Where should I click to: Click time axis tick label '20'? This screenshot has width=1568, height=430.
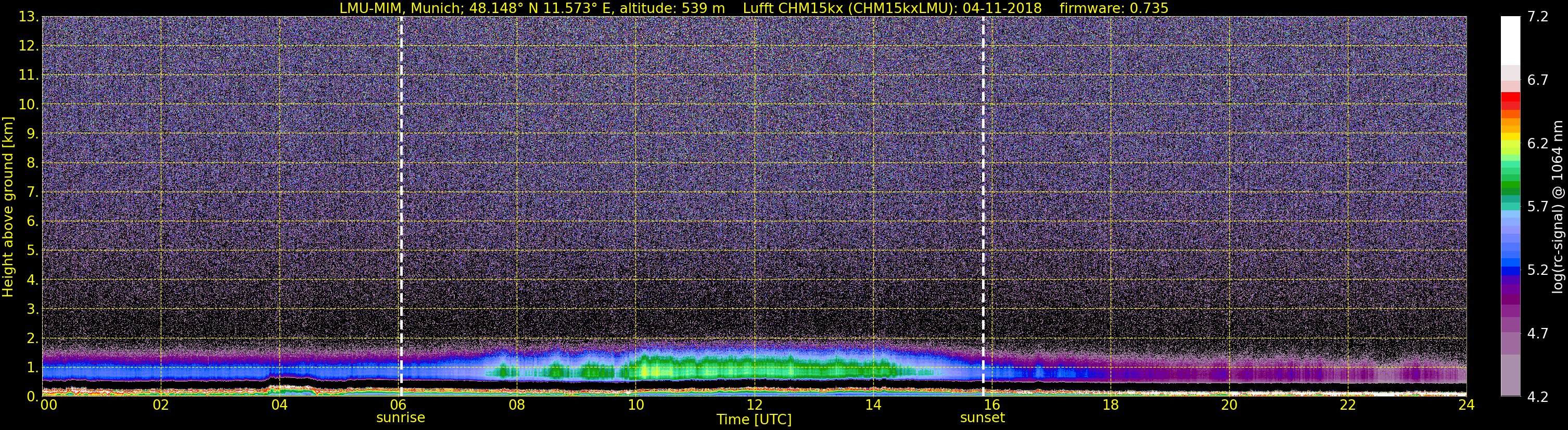[1229, 405]
